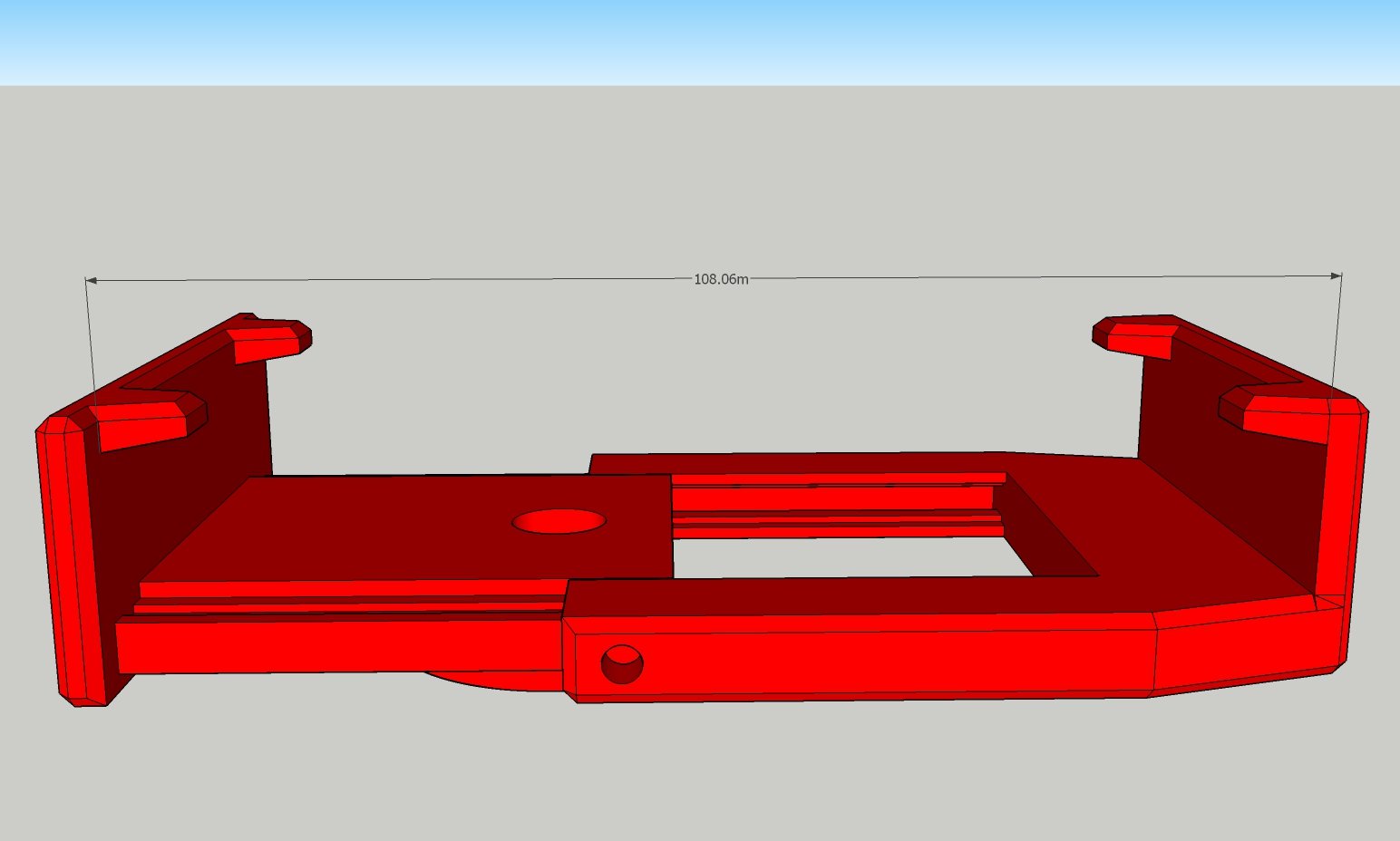Screen dimensions: 1400x841
Task: Select the angled front-right corner face
Action: (x=1247, y=650)
